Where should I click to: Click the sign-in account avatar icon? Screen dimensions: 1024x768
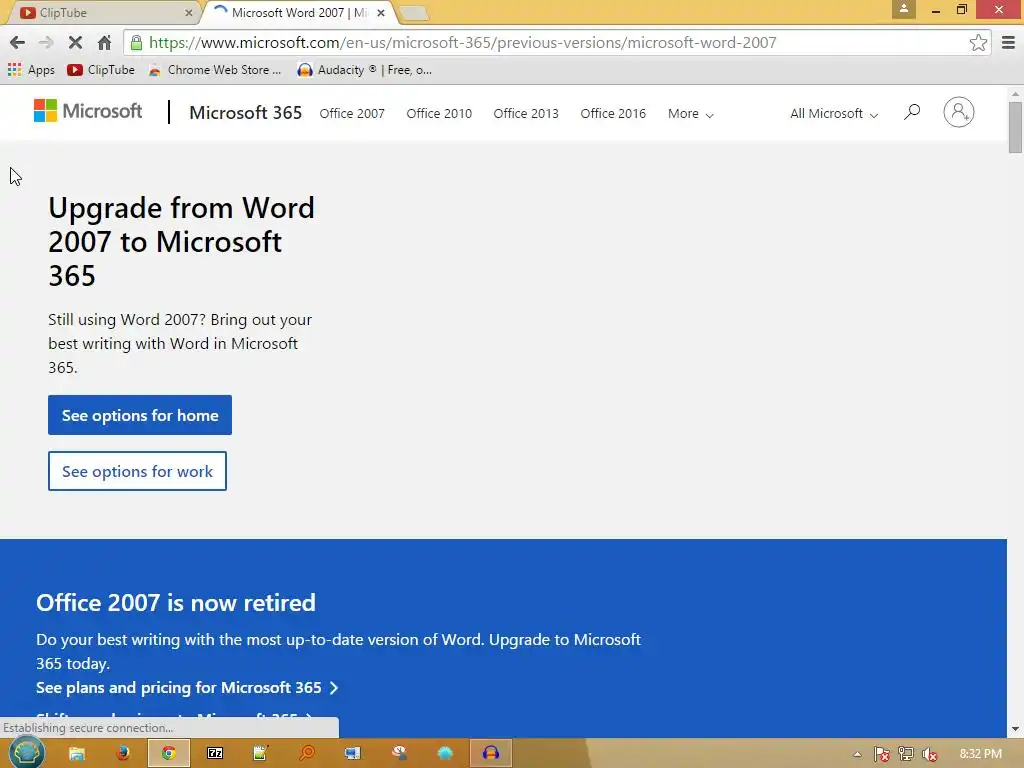coord(959,112)
